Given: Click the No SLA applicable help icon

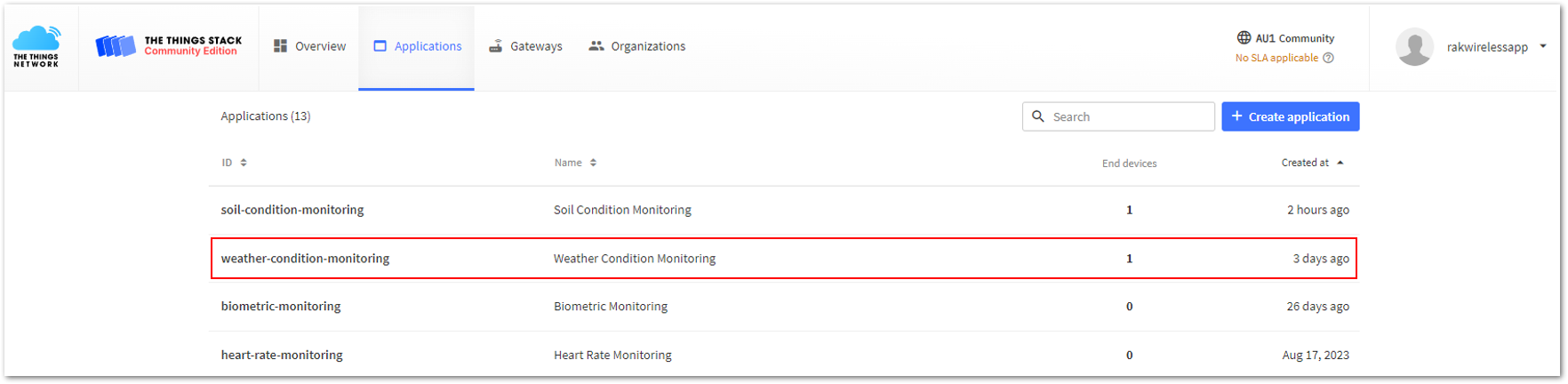Looking at the screenshot, I should coord(1329,58).
